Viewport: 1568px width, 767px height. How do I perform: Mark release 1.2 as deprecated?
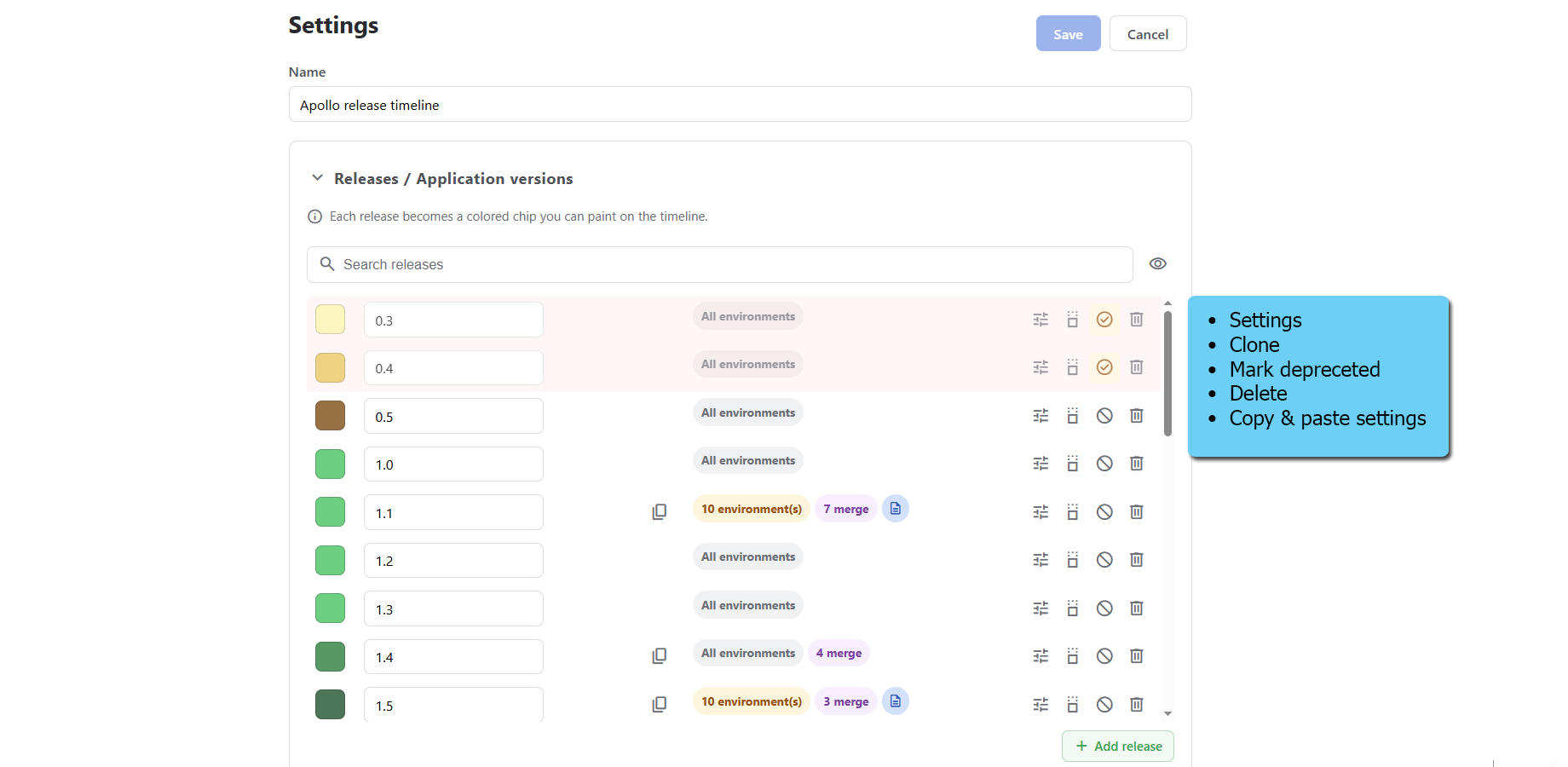pos(1104,560)
